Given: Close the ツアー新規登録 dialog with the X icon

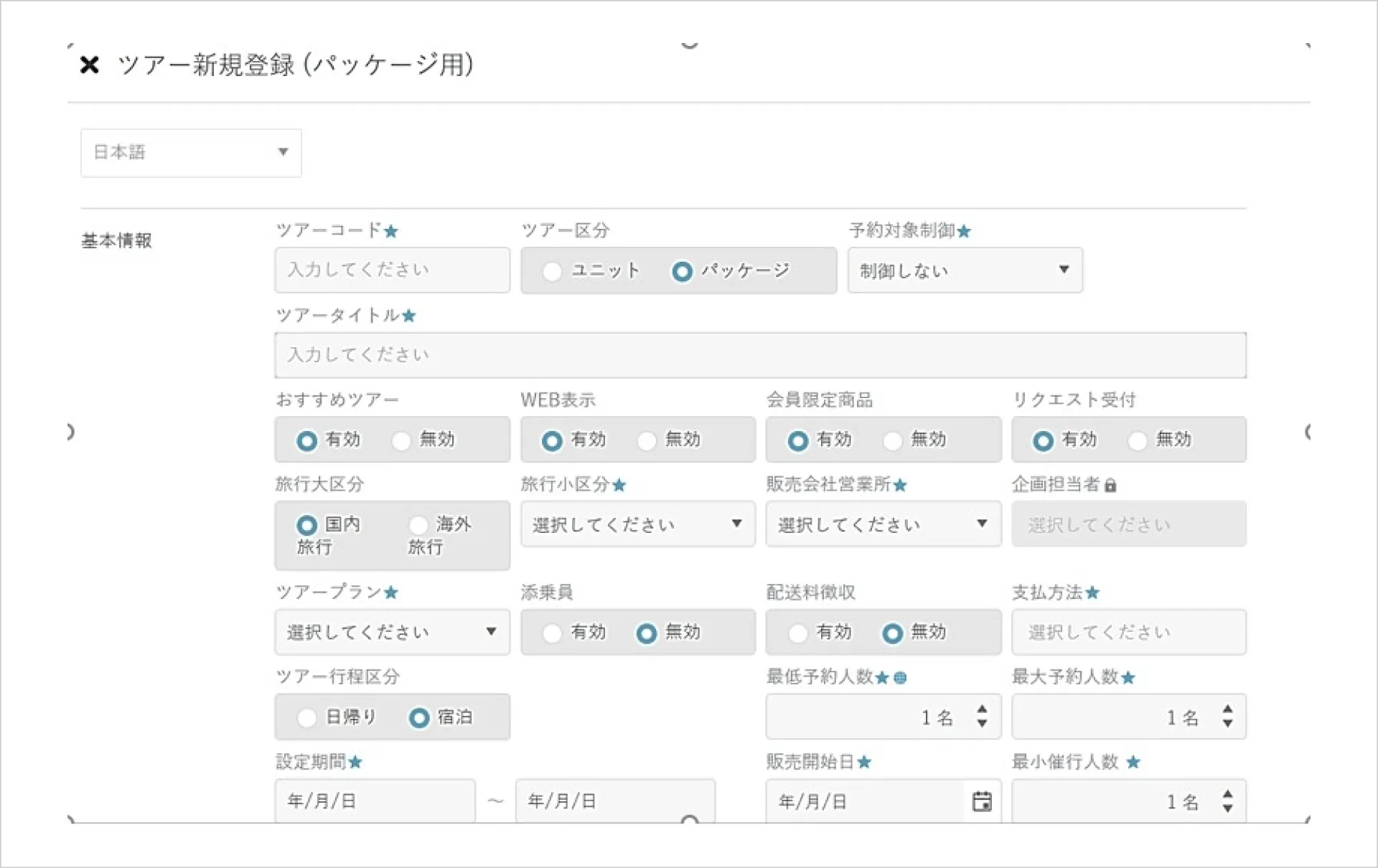Looking at the screenshot, I should pos(89,65).
